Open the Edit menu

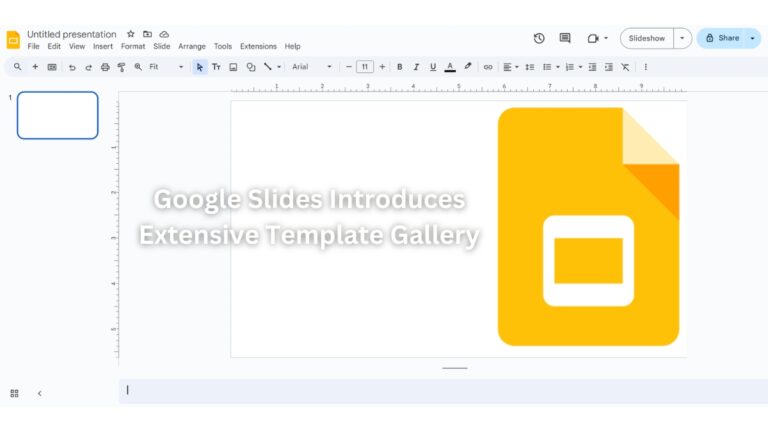click(x=54, y=47)
